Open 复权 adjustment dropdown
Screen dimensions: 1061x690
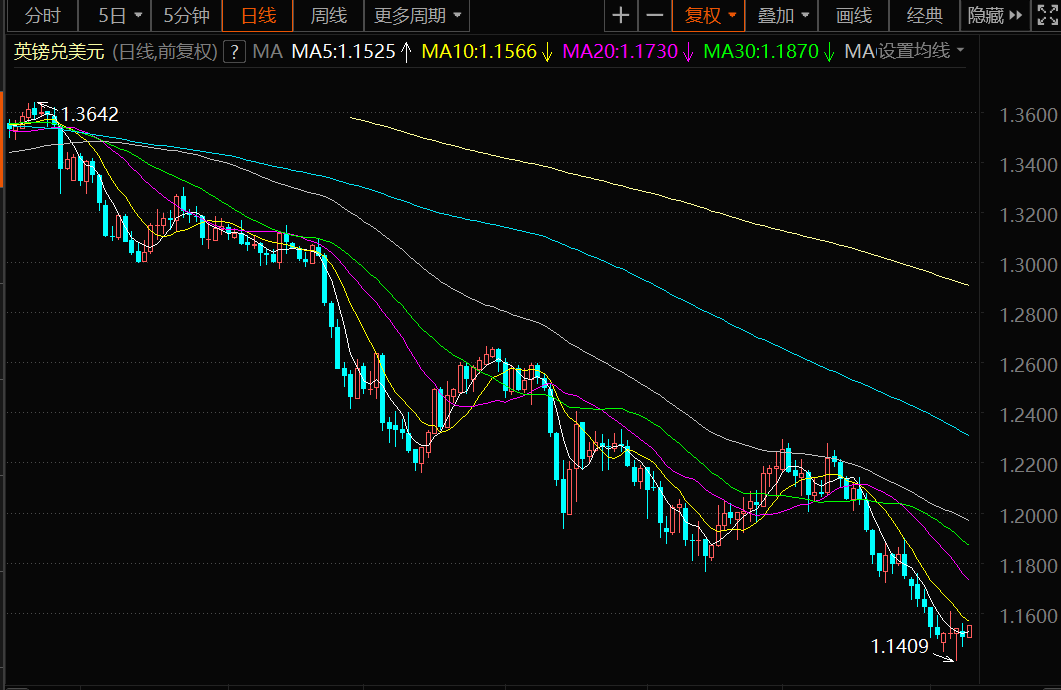click(x=708, y=16)
